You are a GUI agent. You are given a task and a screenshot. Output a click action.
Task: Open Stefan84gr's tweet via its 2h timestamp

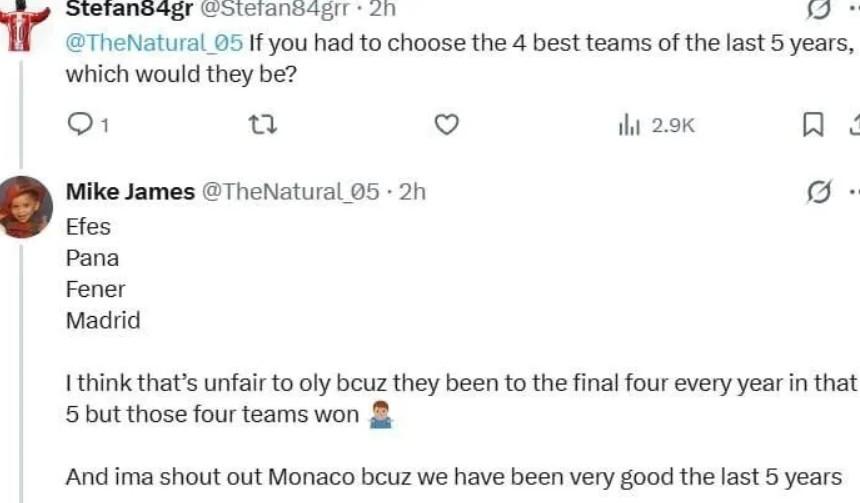[382, 9]
